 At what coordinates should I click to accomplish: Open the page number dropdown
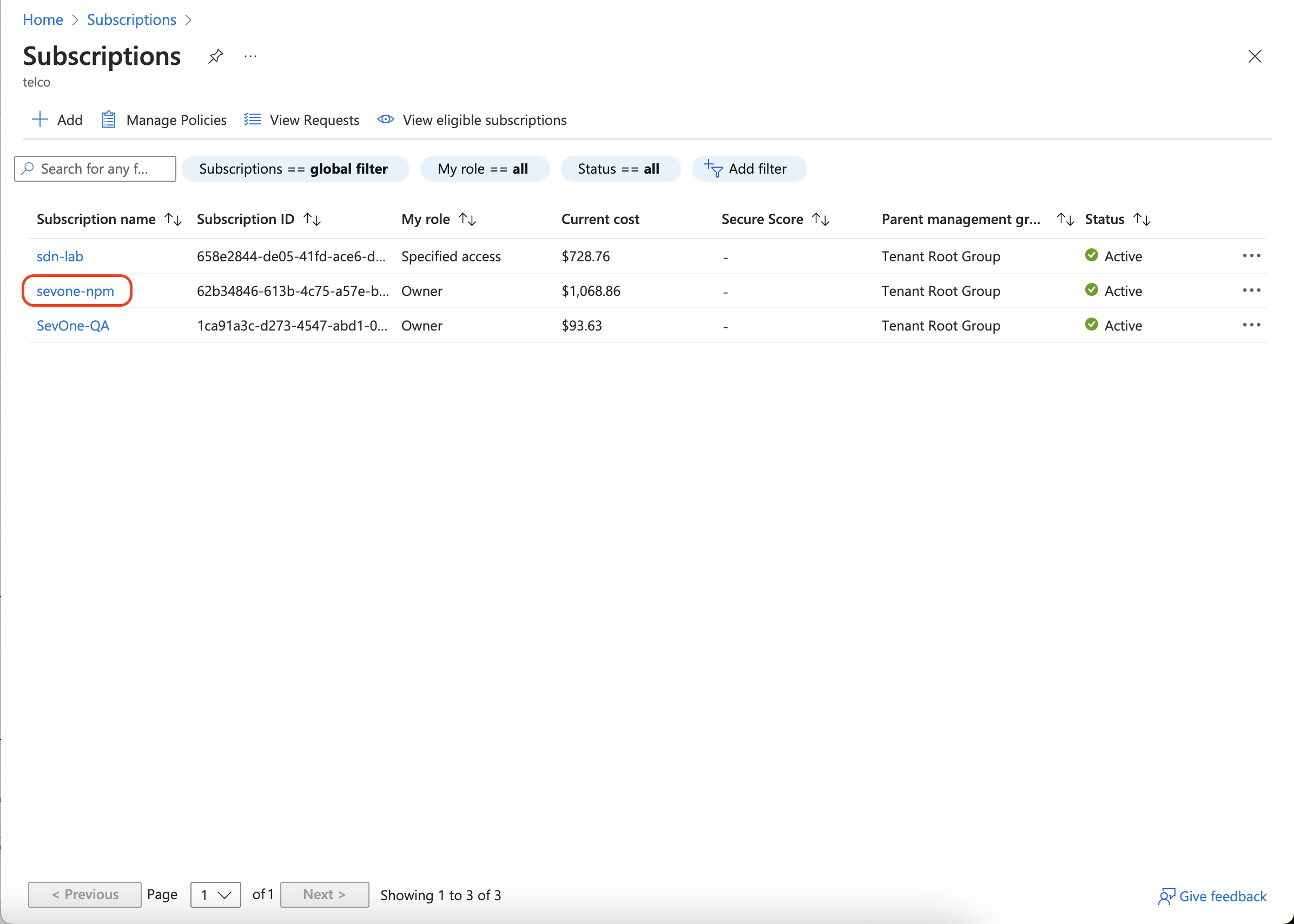(215, 895)
